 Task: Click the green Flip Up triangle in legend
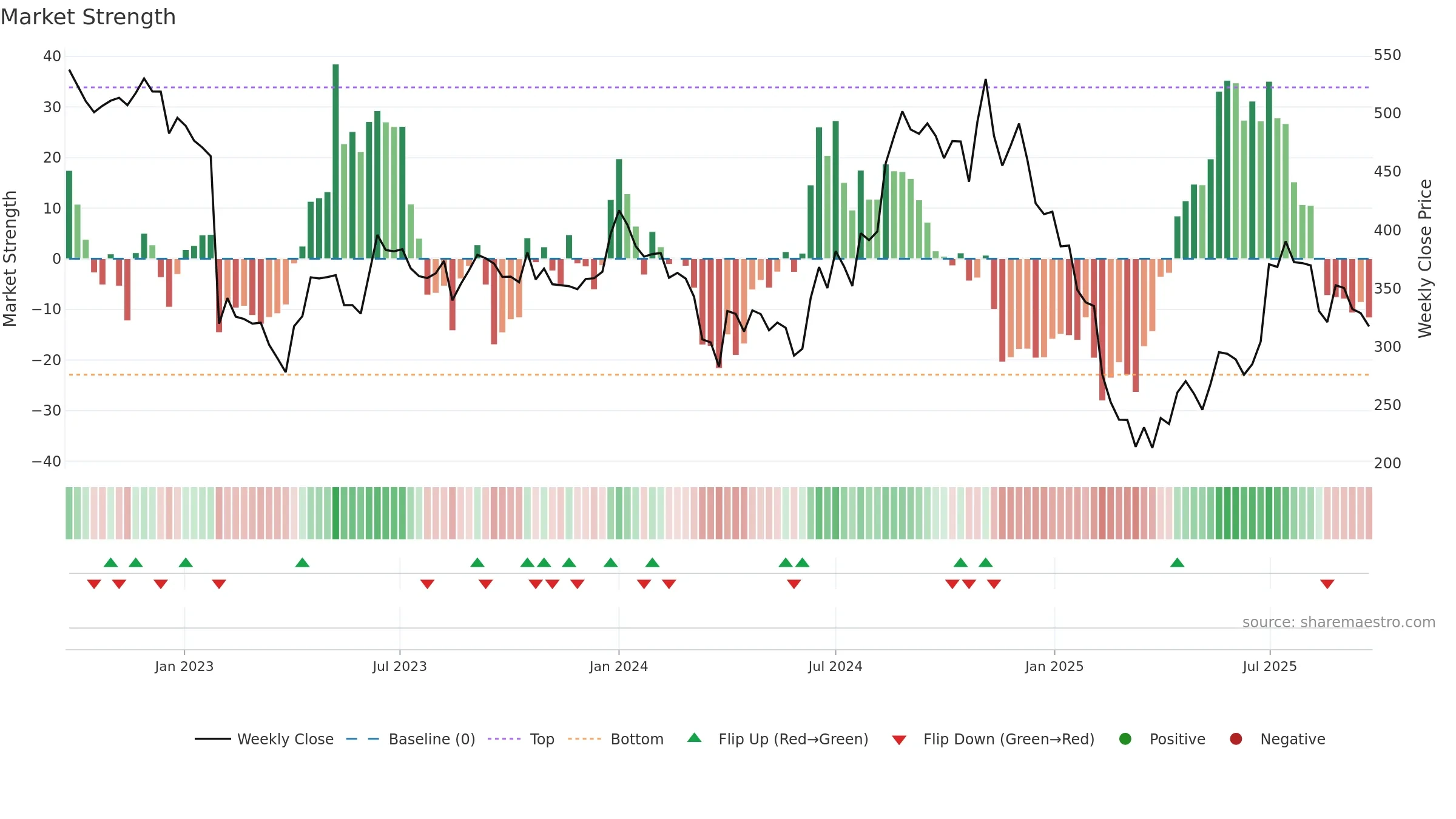[x=695, y=738]
